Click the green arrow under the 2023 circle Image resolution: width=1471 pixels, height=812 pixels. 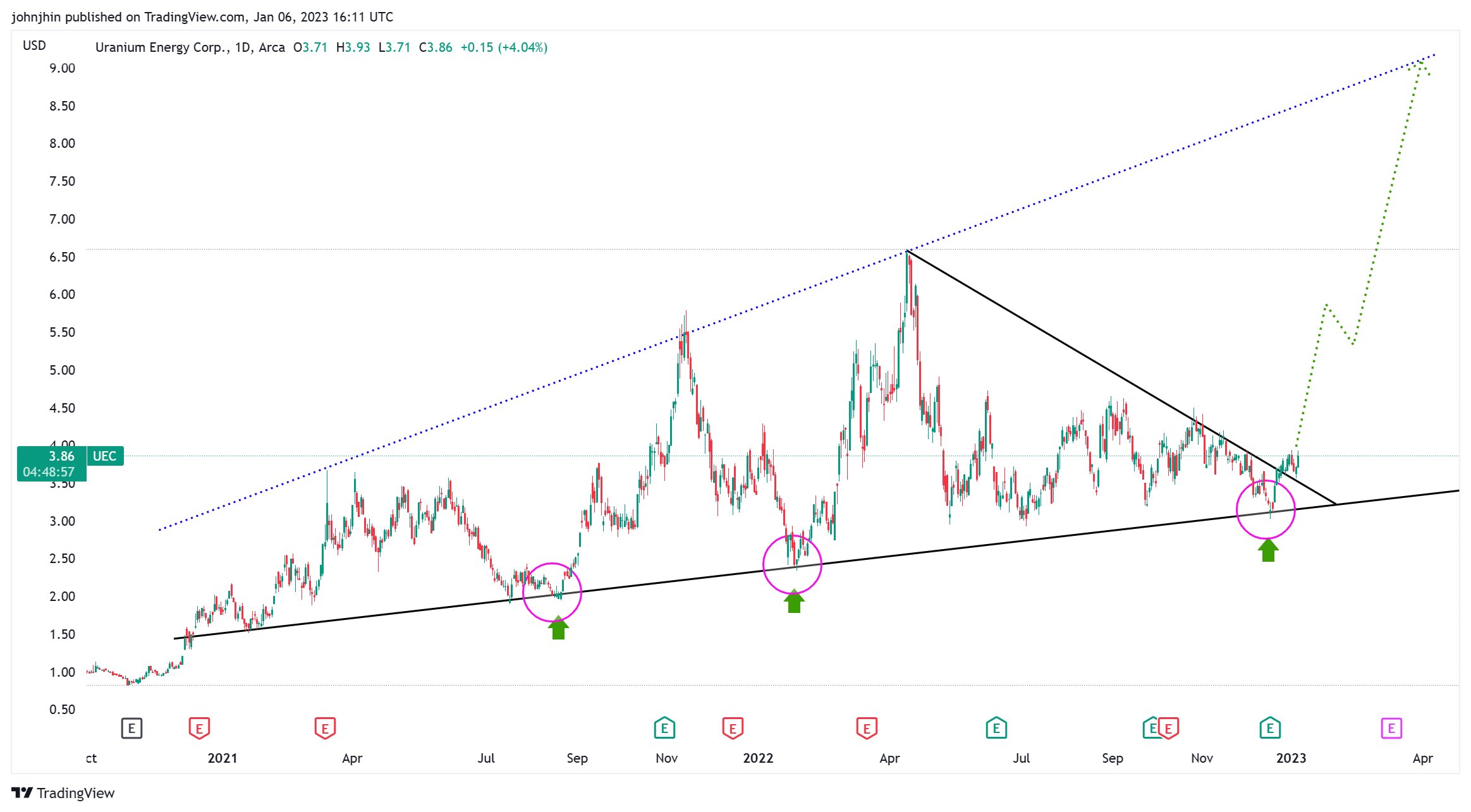[x=1268, y=550]
